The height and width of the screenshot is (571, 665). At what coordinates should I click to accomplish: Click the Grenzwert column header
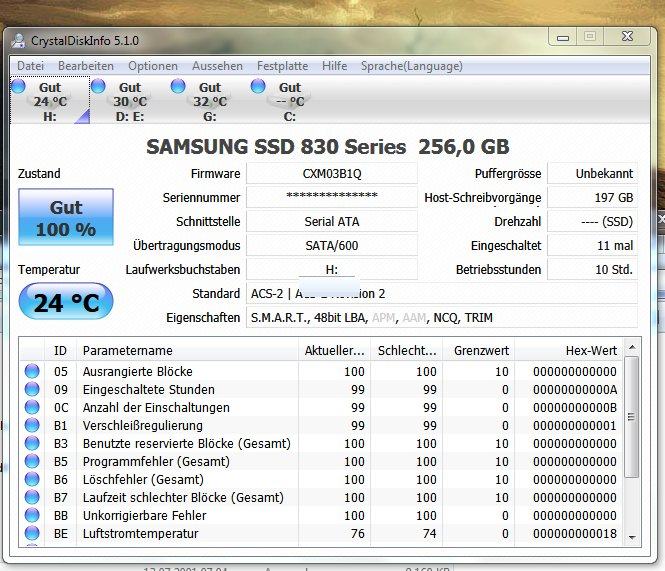point(479,350)
